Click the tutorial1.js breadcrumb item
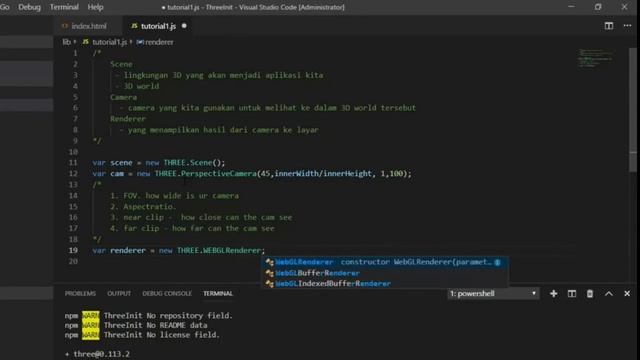Viewport: 640px width, 360px height. coord(105,42)
